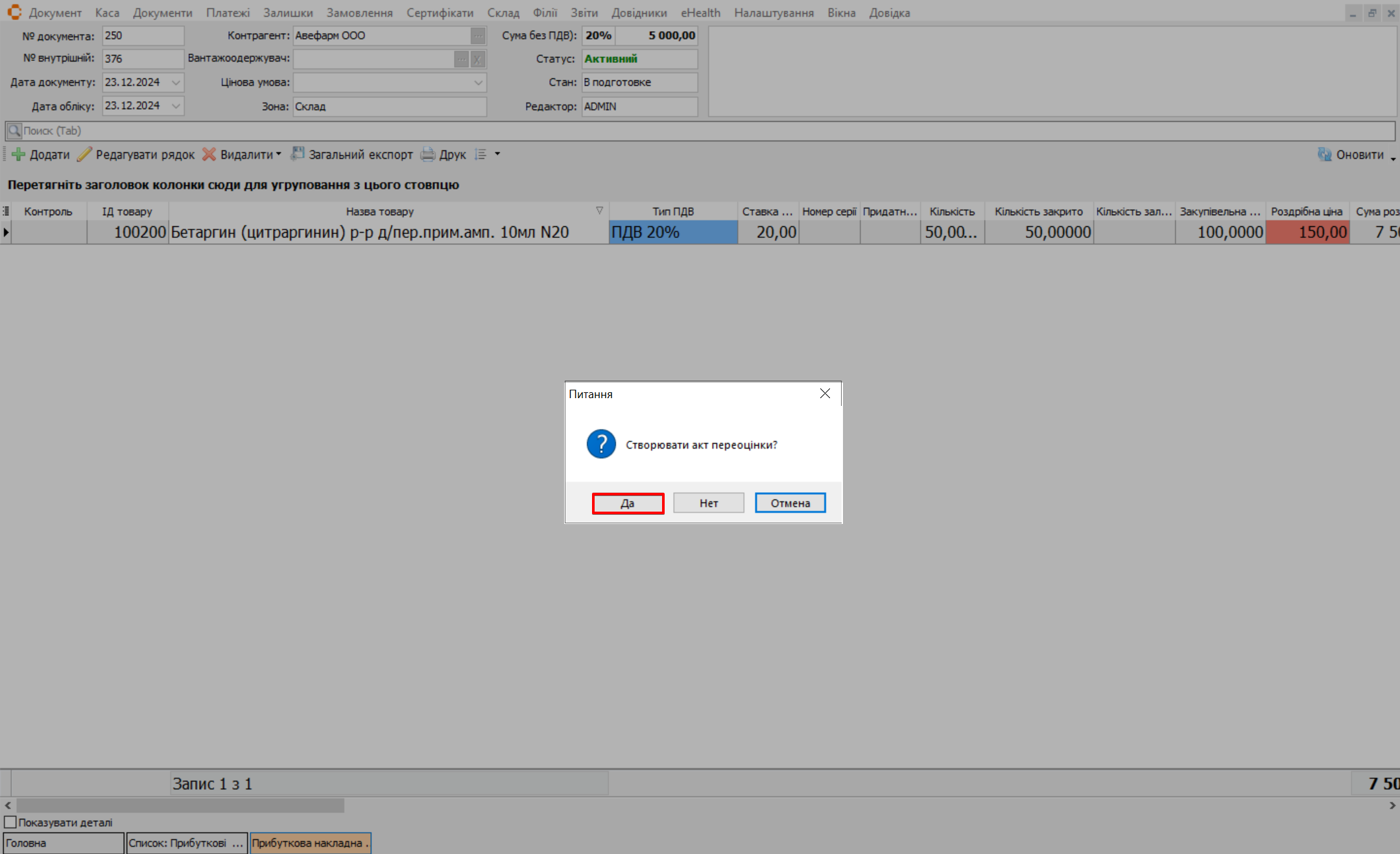Click the red X Видалити icon
This screenshot has height=854, width=1400.
tap(209, 154)
